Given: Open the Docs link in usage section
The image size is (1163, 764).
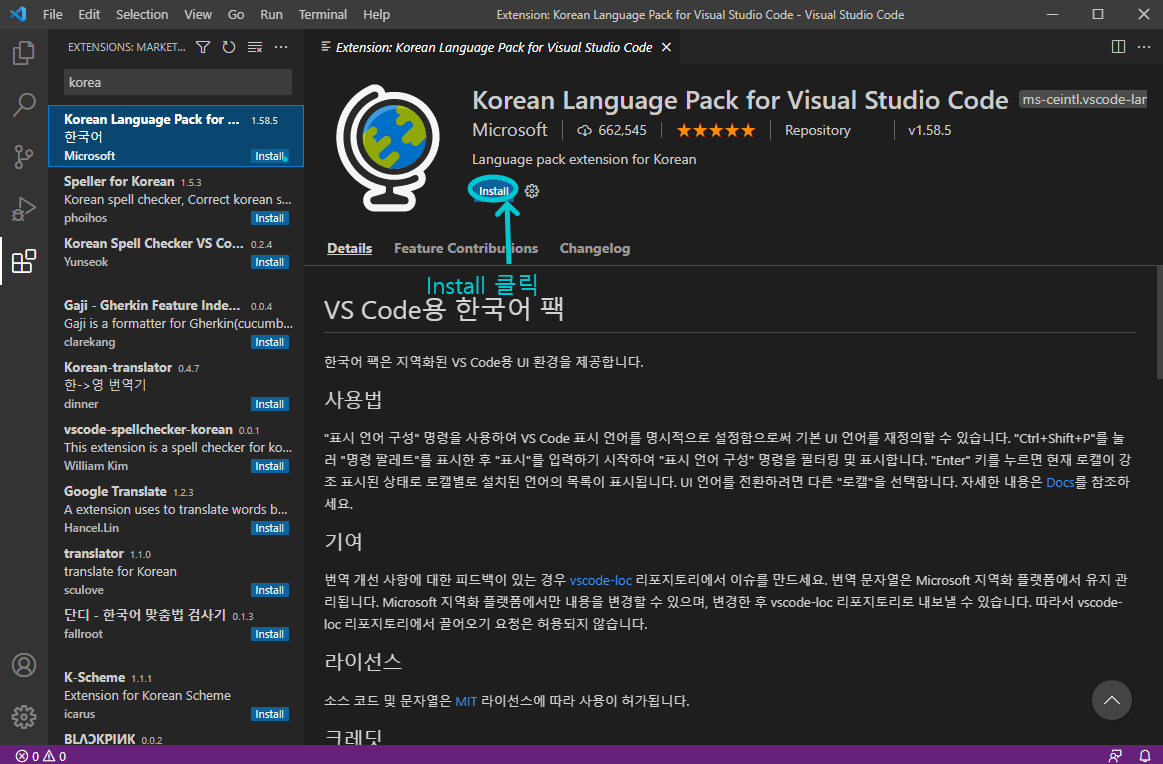Looking at the screenshot, I should (1060, 482).
